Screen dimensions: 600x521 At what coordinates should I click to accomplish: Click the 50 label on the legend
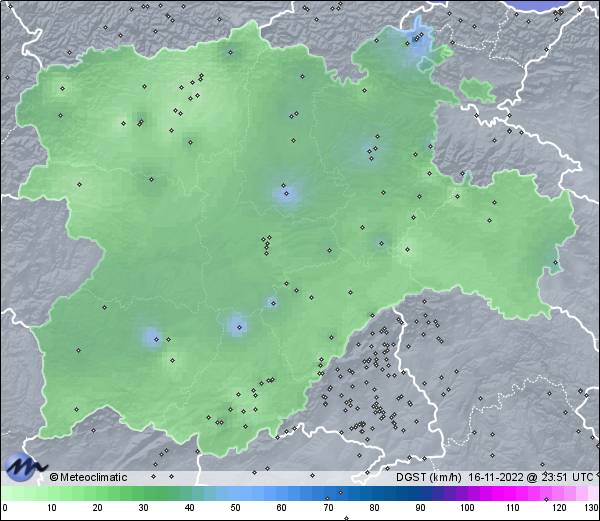click(x=235, y=508)
